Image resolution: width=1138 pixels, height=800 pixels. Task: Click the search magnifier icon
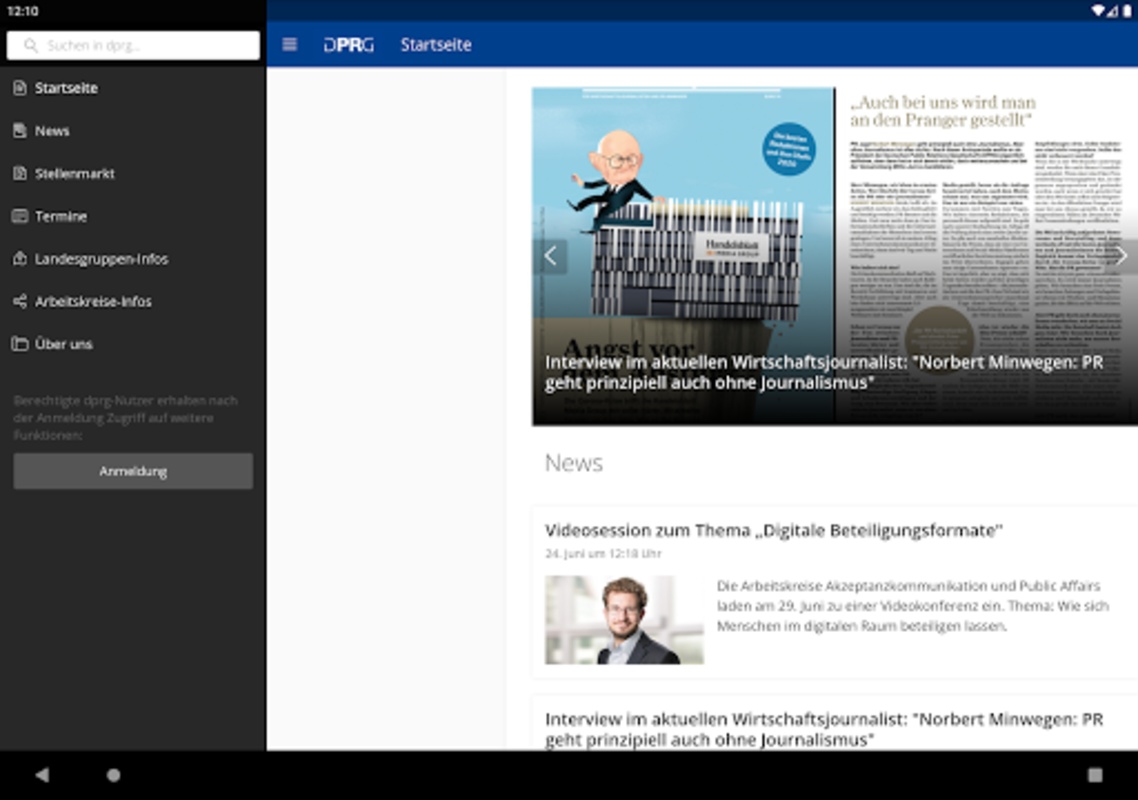pyautogui.click(x=30, y=45)
